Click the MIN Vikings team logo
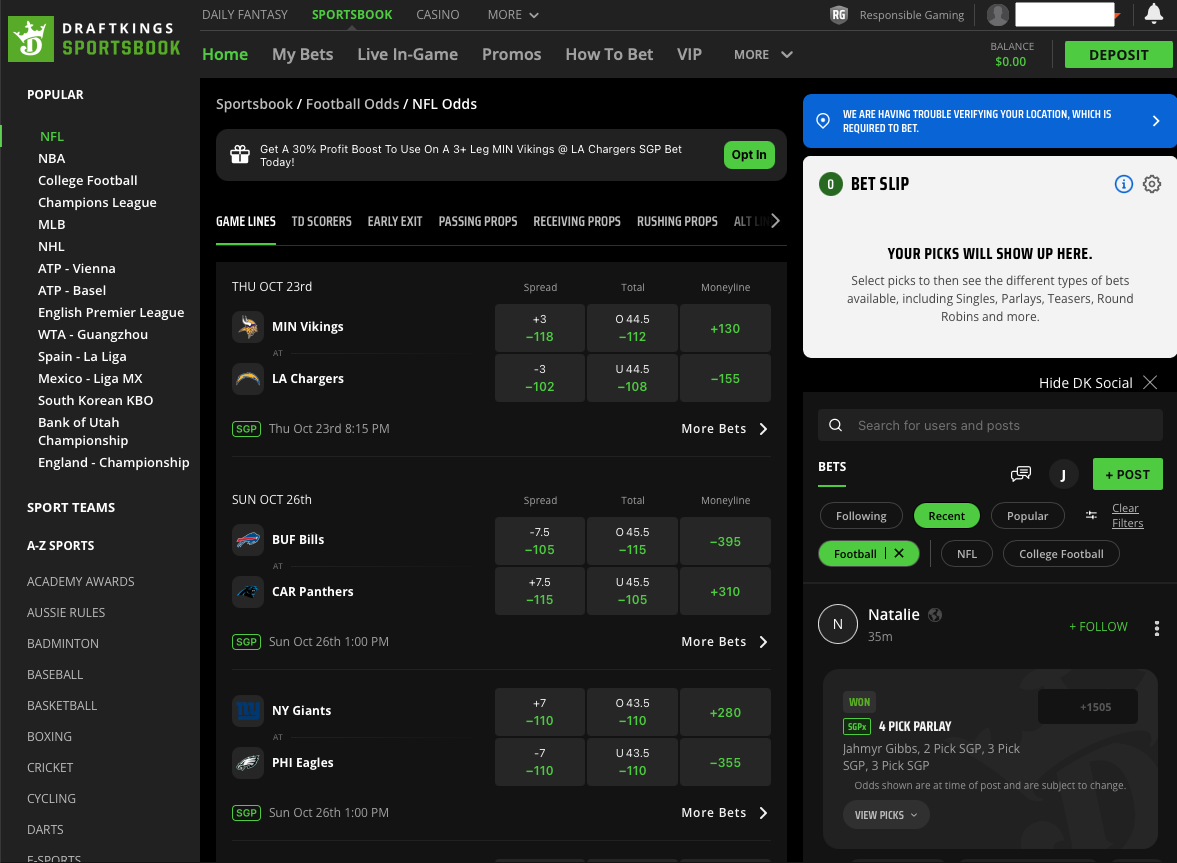Viewport: 1177px width, 863px height. 247,326
